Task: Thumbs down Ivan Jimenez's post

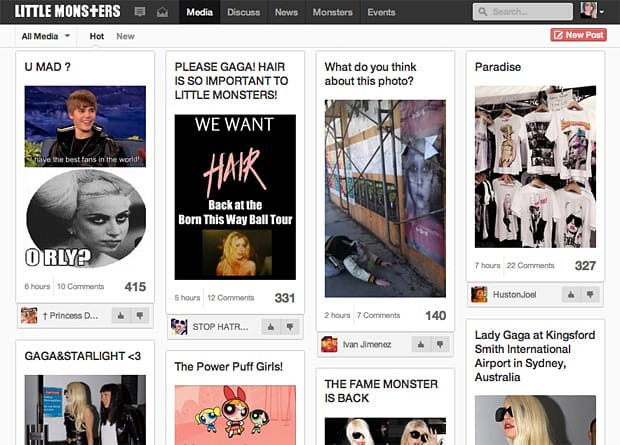Action: (440, 345)
